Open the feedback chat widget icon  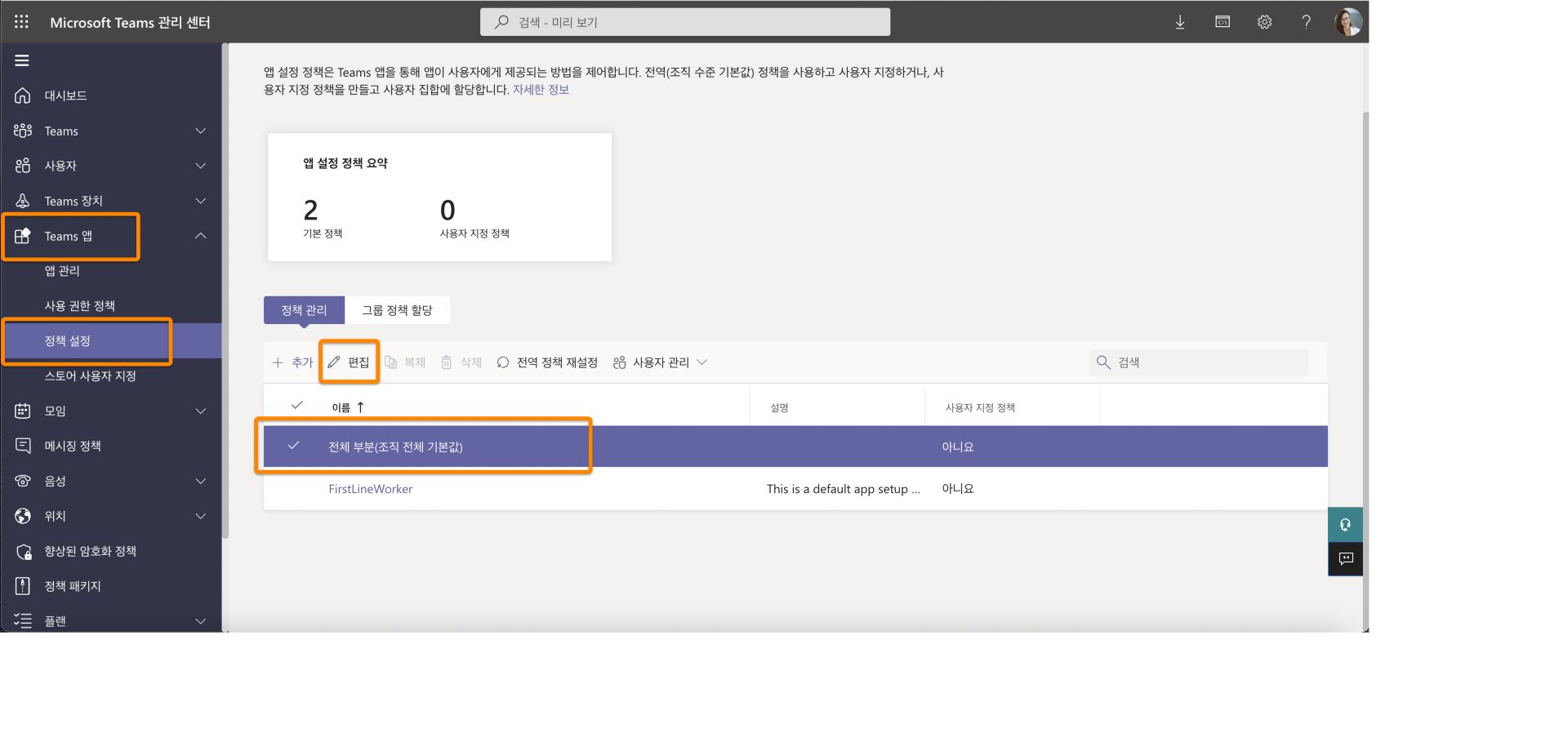pyautogui.click(x=1345, y=559)
